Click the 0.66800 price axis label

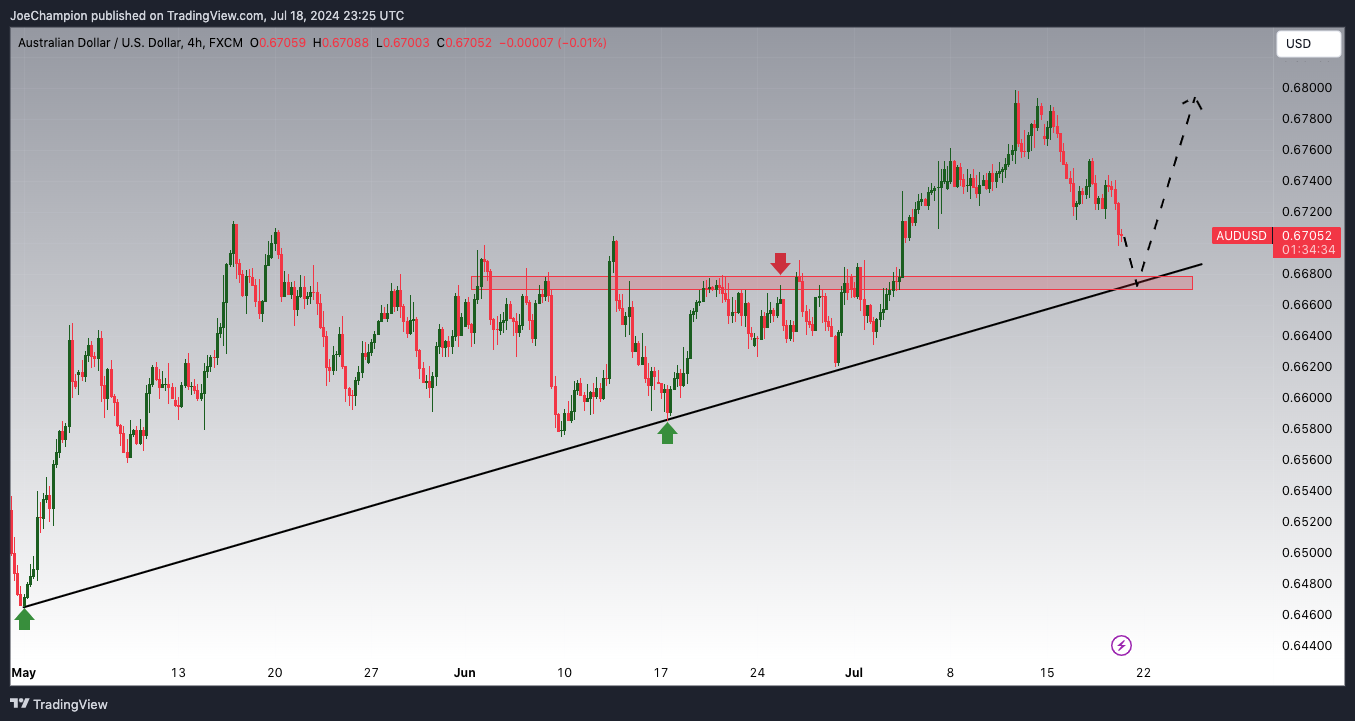(x=1306, y=274)
